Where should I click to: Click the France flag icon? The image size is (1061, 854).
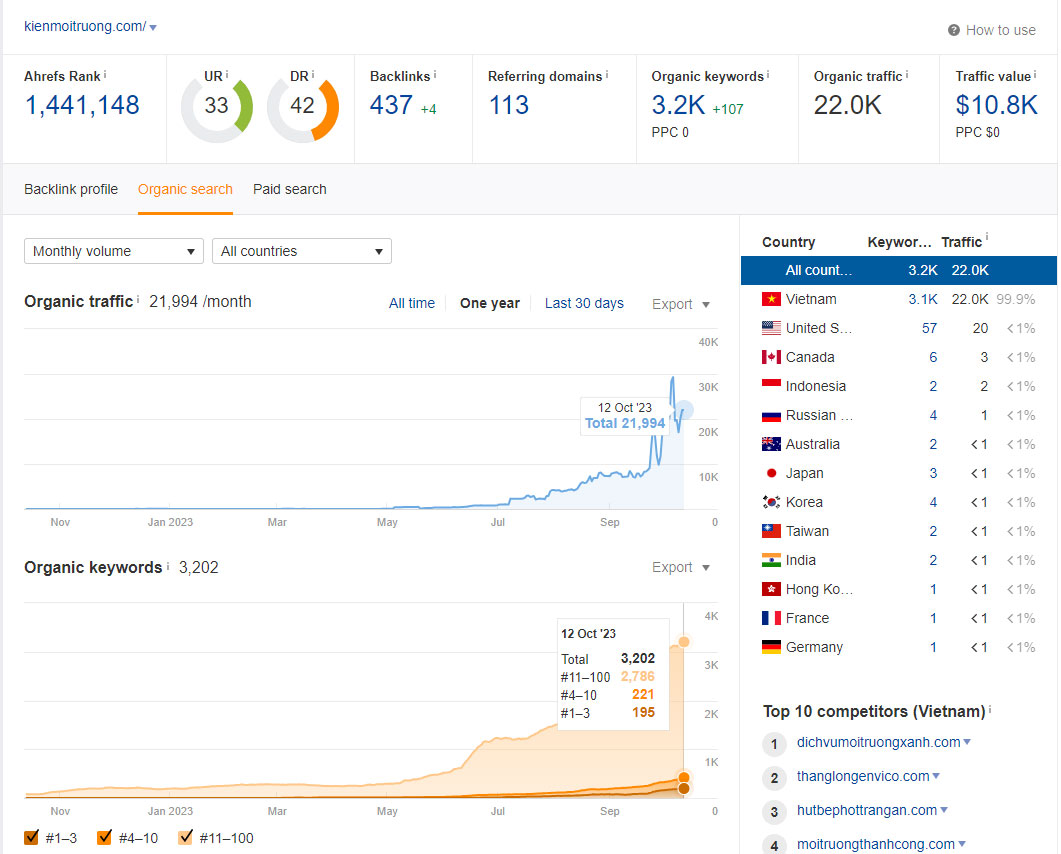771,618
